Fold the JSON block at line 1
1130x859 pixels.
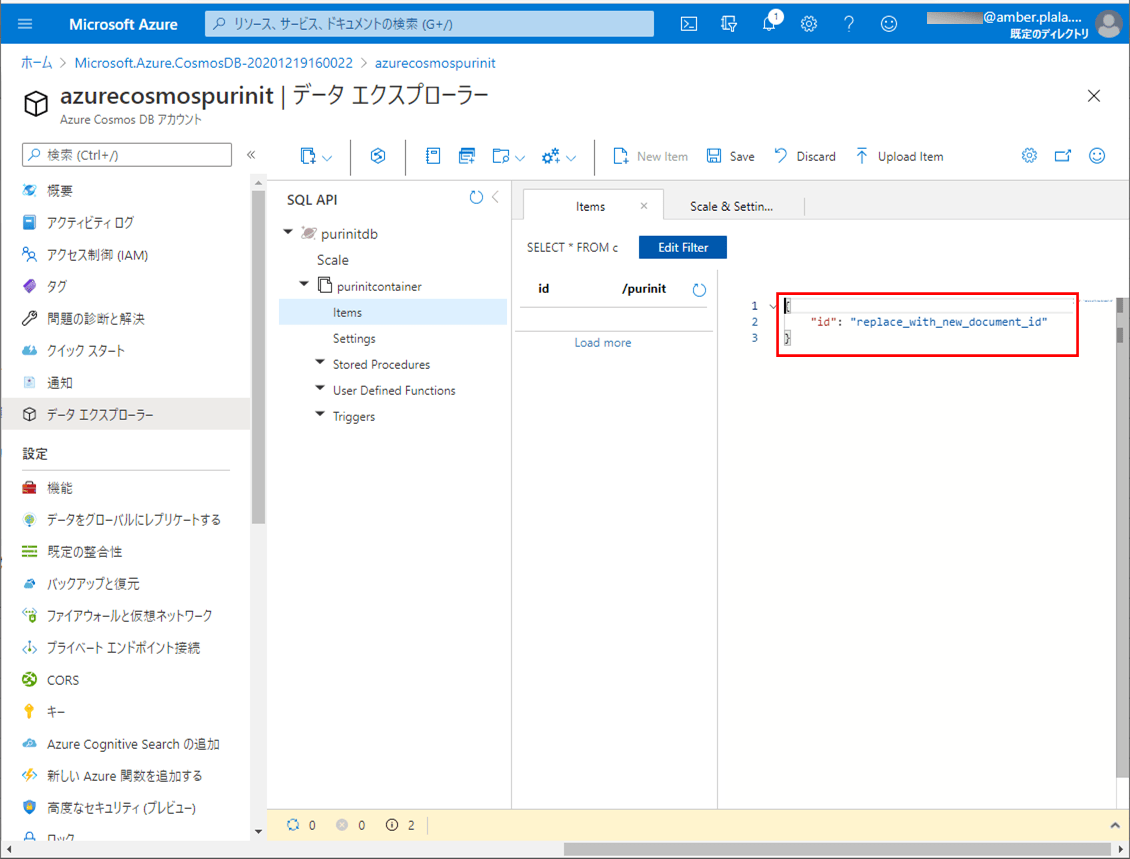click(x=773, y=306)
